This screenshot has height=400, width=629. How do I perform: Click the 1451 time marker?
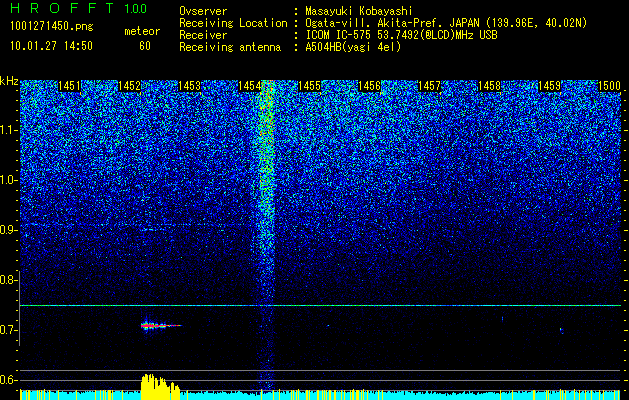point(69,86)
